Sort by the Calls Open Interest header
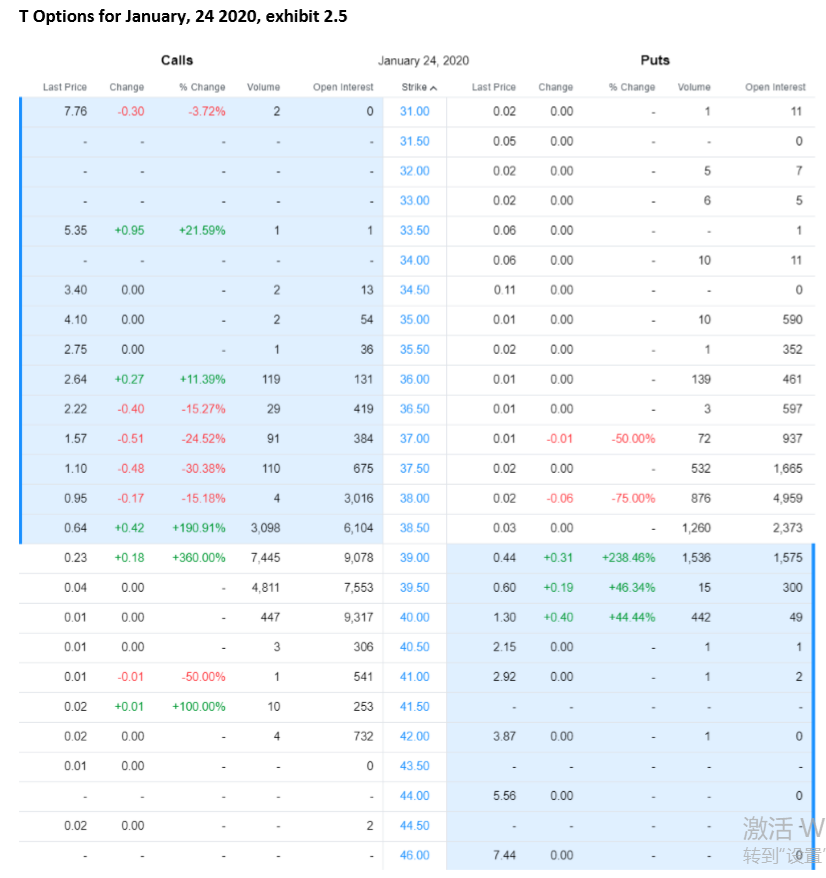 (343, 87)
